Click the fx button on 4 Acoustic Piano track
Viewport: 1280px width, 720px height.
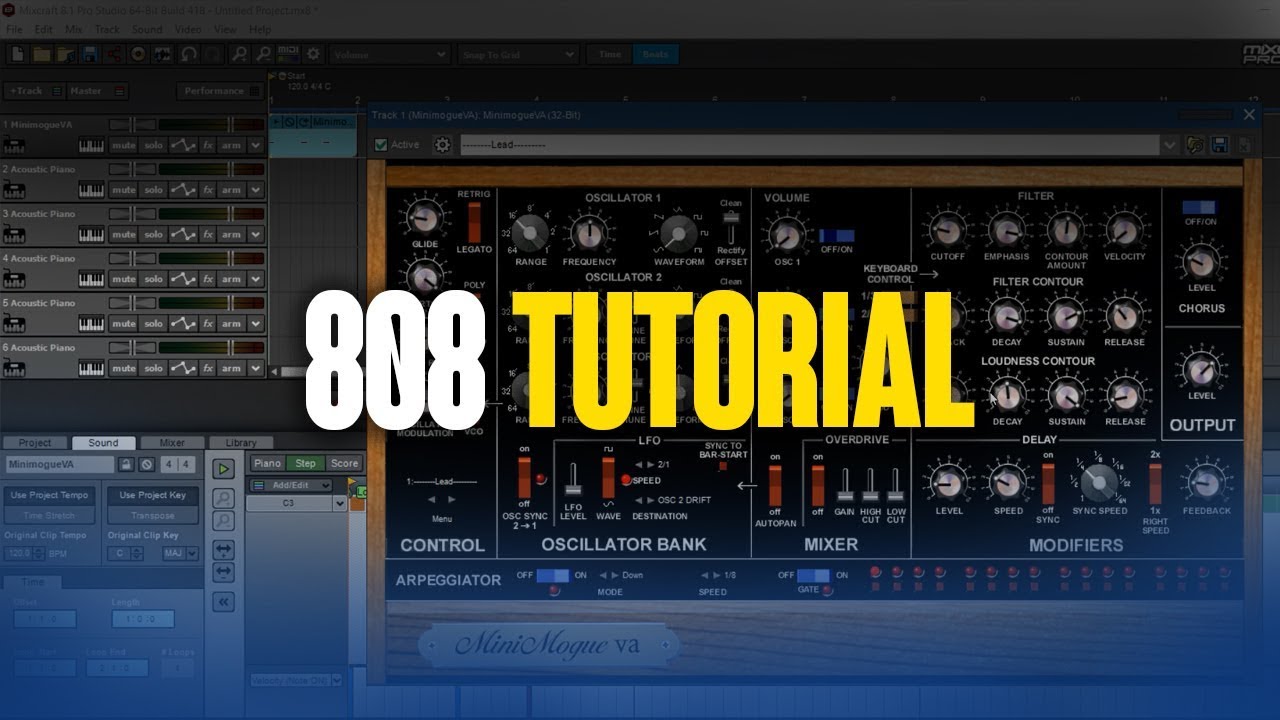point(208,279)
